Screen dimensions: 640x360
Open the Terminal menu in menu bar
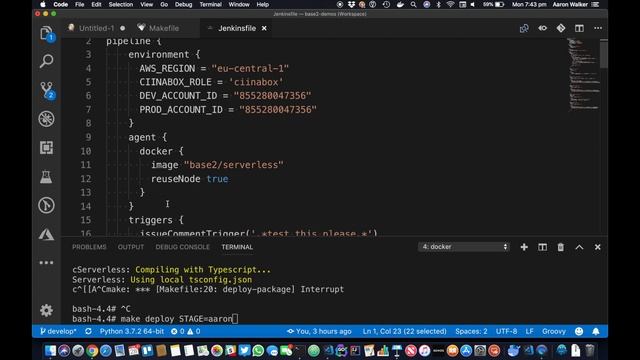(x=211, y=4)
